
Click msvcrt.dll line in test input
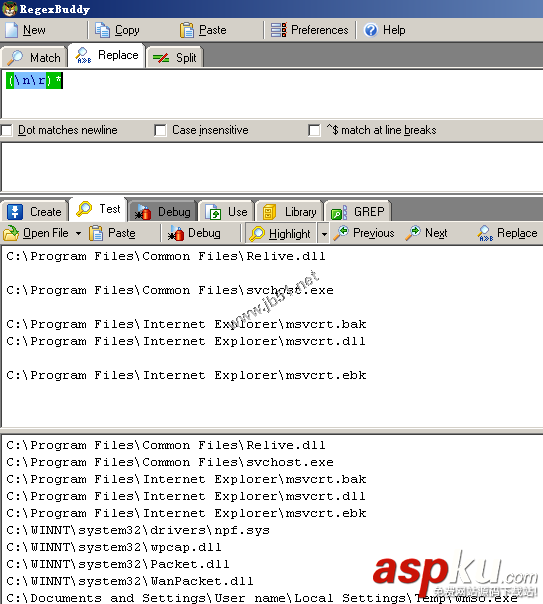coord(186,341)
